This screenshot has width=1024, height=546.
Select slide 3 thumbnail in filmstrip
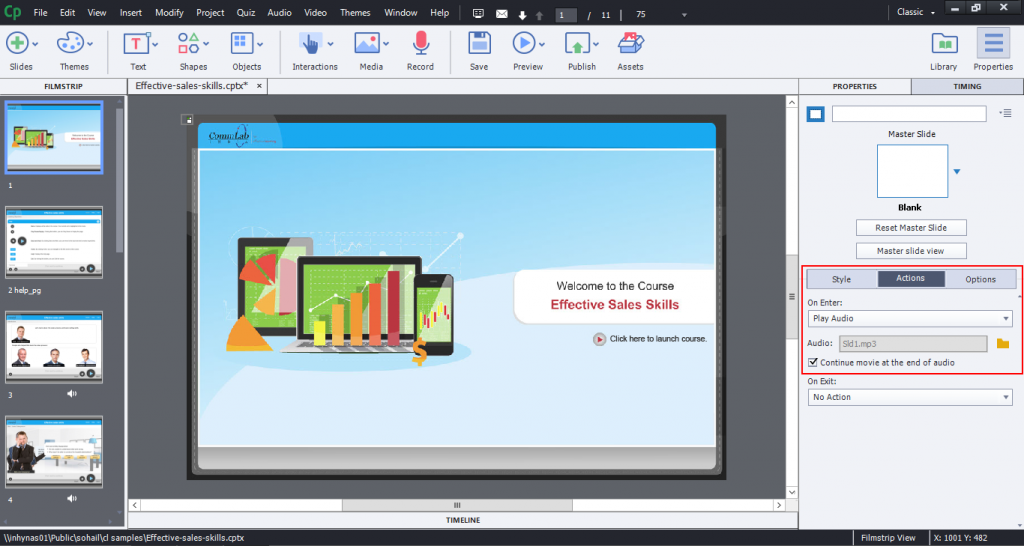pyautogui.click(x=54, y=347)
